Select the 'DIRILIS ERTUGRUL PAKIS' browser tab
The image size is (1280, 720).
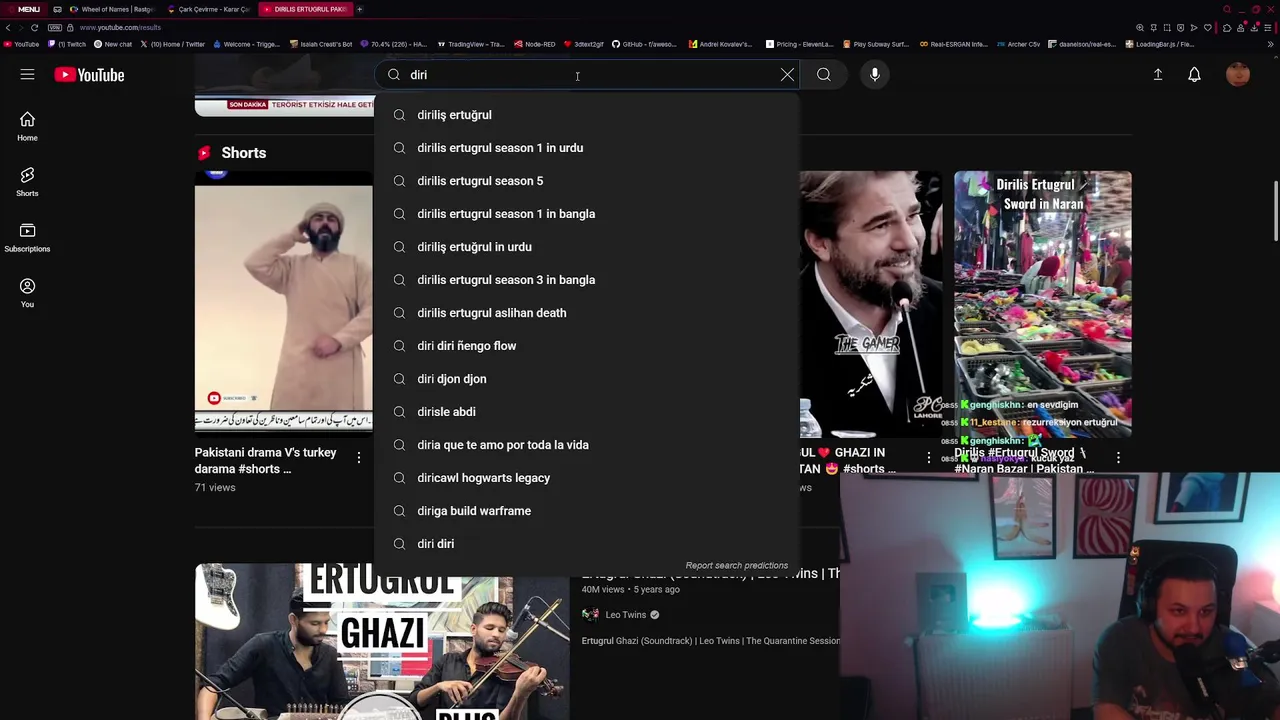(304, 9)
